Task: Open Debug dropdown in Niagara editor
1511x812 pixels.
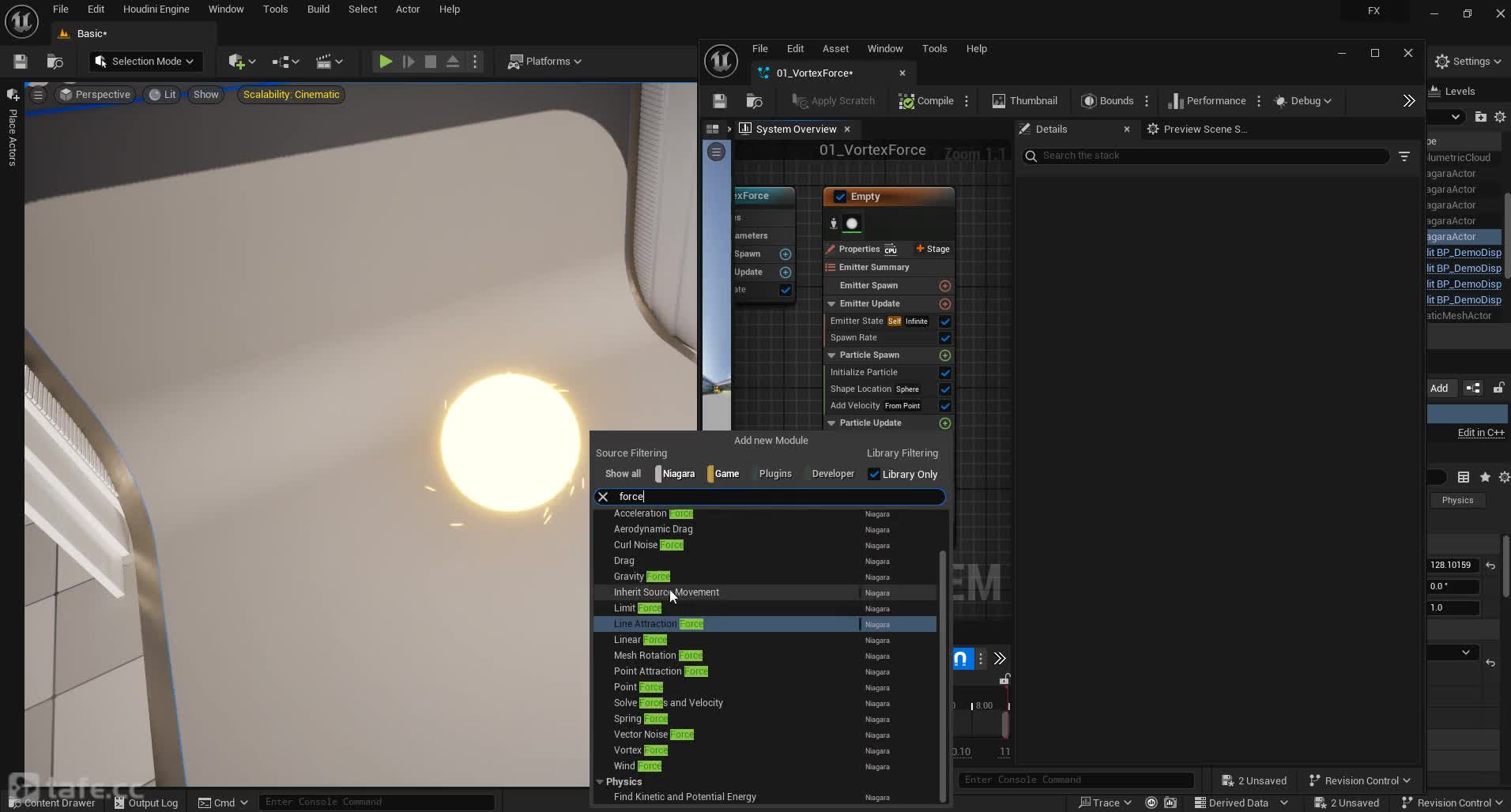Action: (x=1302, y=101)
